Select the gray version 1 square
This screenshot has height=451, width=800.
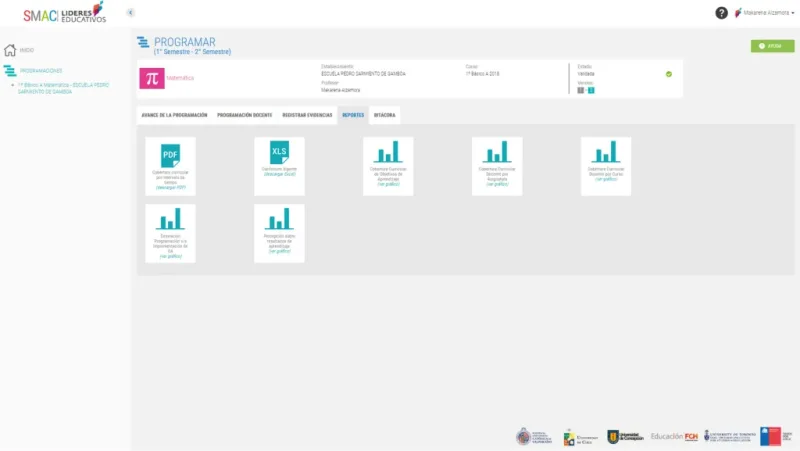(580, 90)
